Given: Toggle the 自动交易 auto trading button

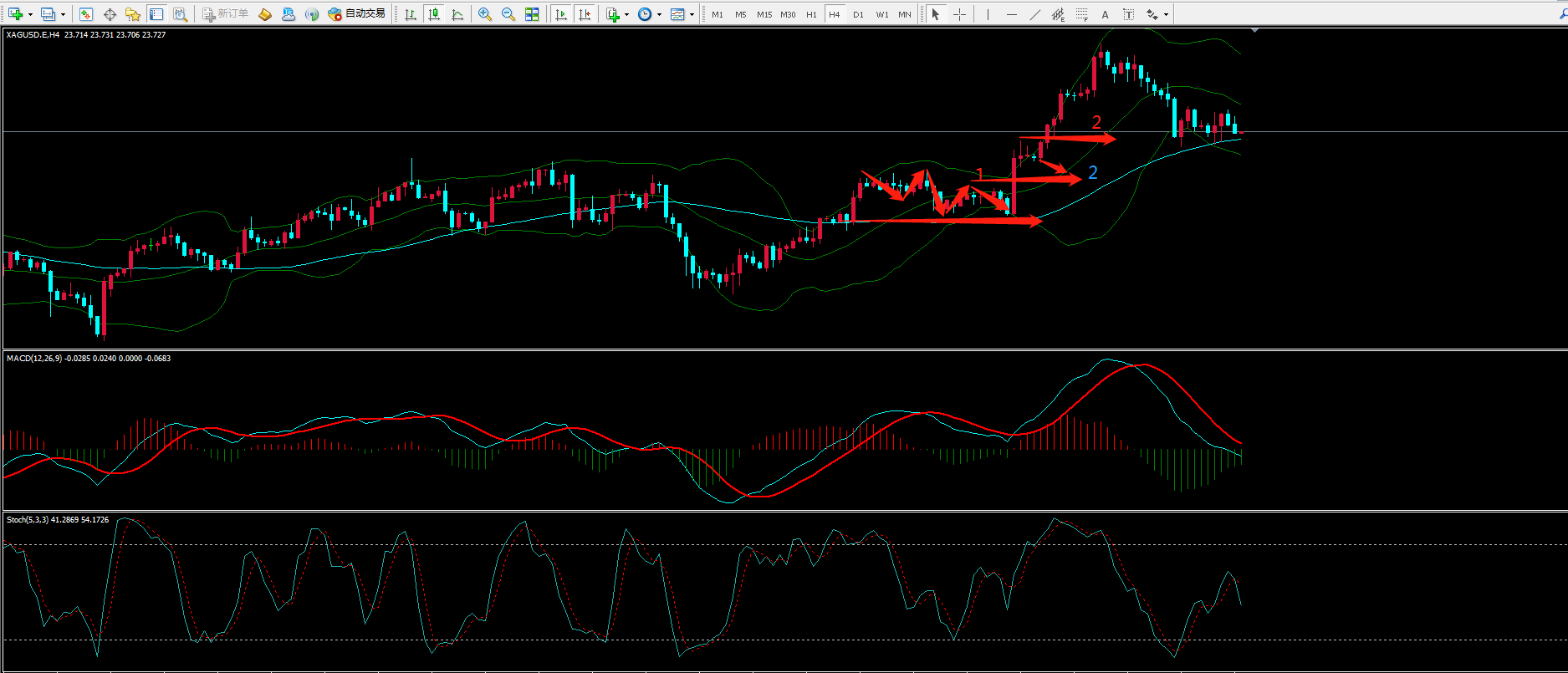Looking at the screenshot, I should [x=357, y=14].
